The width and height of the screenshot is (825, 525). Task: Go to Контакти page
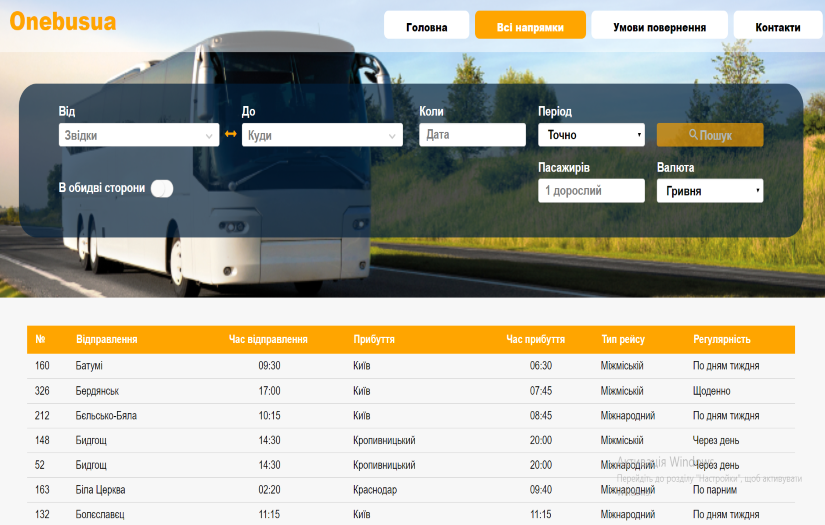click(x=778, y=25)
